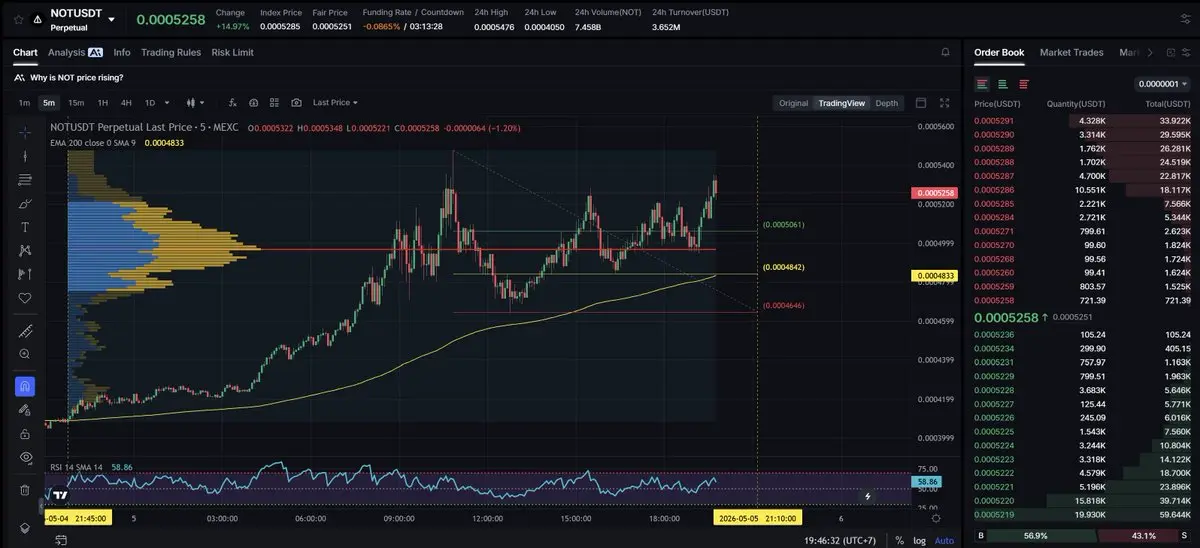Select the chart patterns tool

point(25,250)
